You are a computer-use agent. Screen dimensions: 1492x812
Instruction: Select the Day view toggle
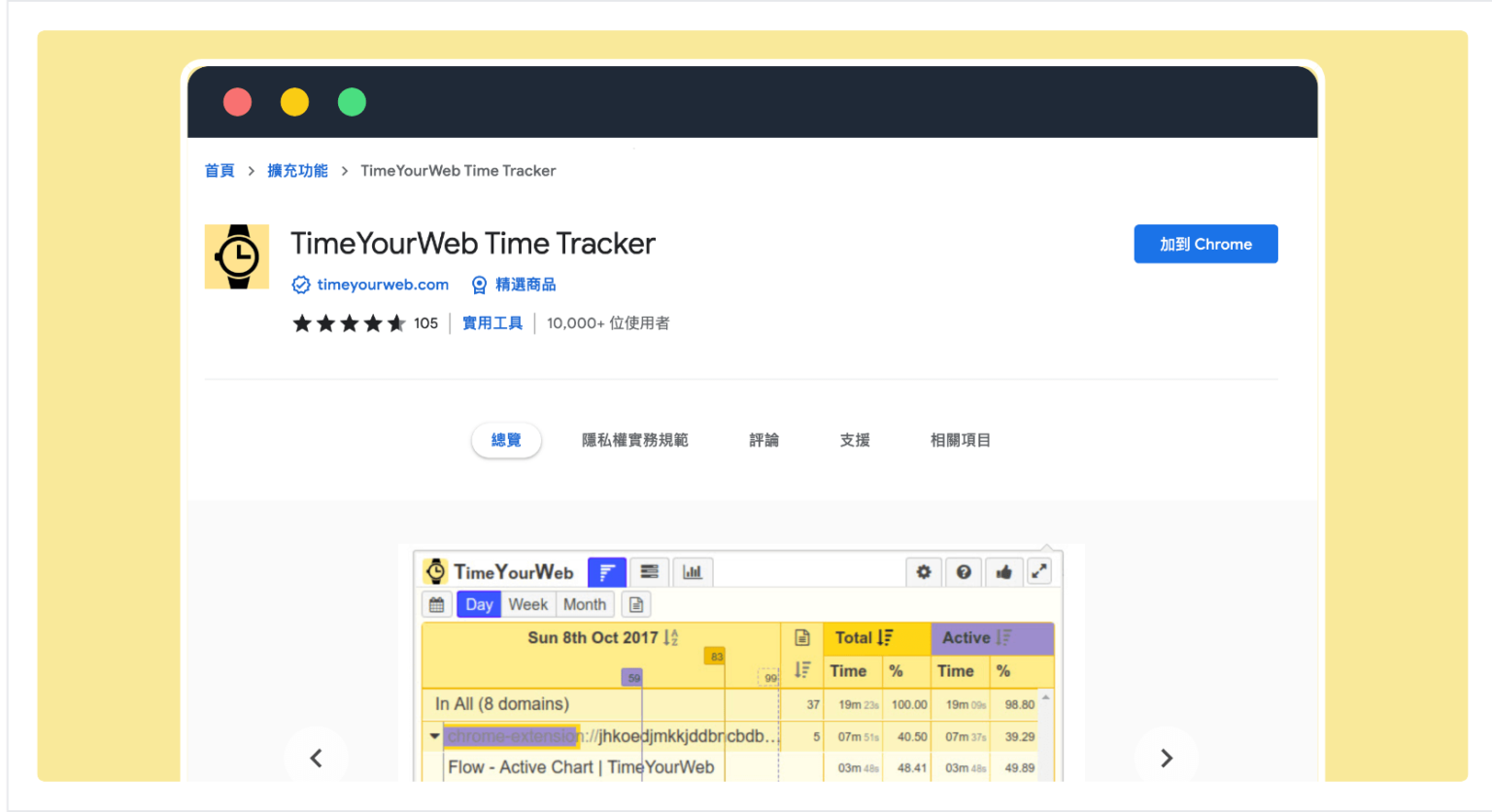478,603
